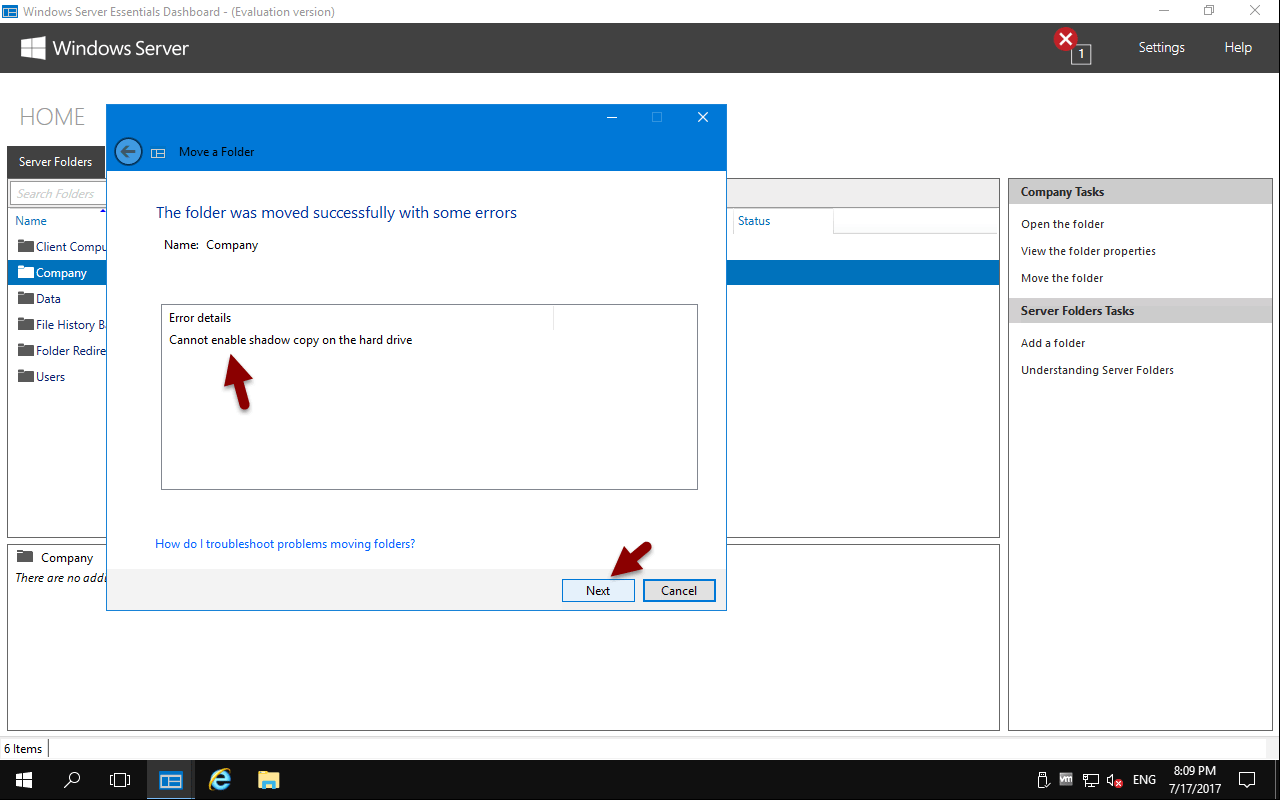Viewport: 1280px width, 800px height.
Task: Click Open the folder task
Action: tap(1062, 224)
